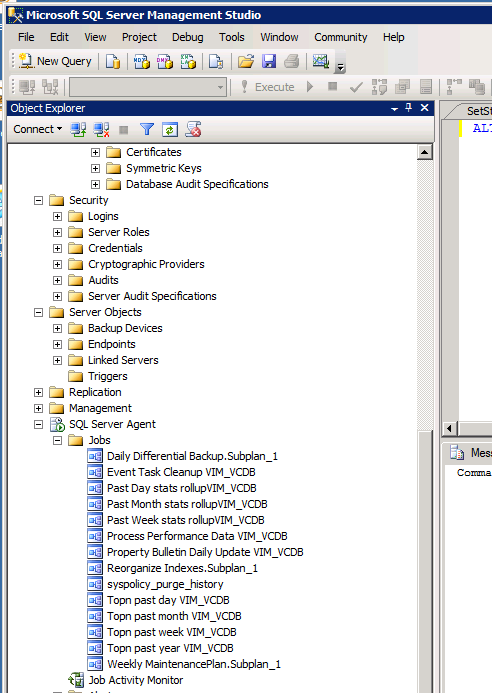Screen dimensions: 492x693
Task: Open the File menu
Action: [x=26, y=37]
